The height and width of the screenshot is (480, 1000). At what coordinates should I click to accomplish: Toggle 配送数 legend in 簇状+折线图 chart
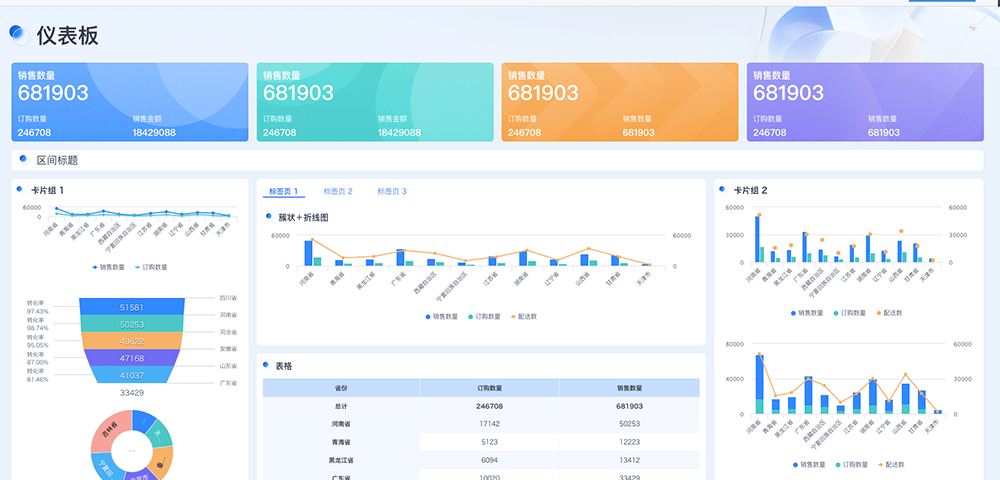[x=524, y=316]
